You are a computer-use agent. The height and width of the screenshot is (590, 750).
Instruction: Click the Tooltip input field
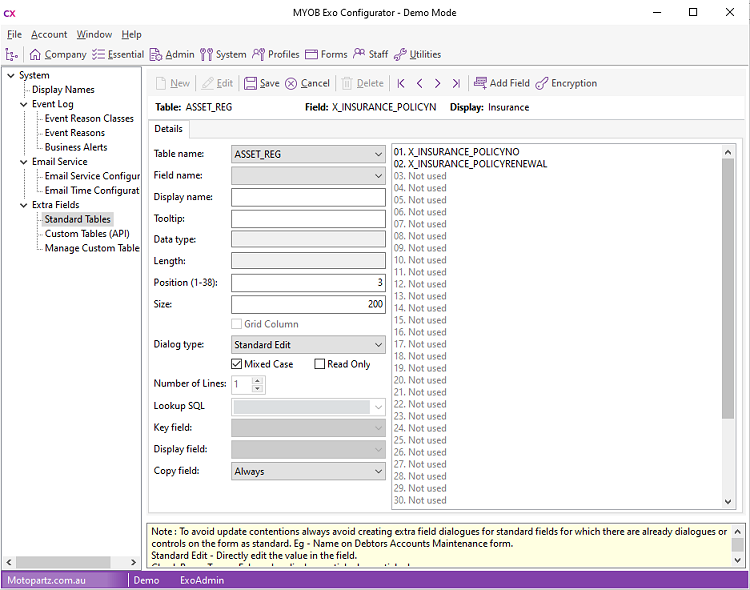308,219
